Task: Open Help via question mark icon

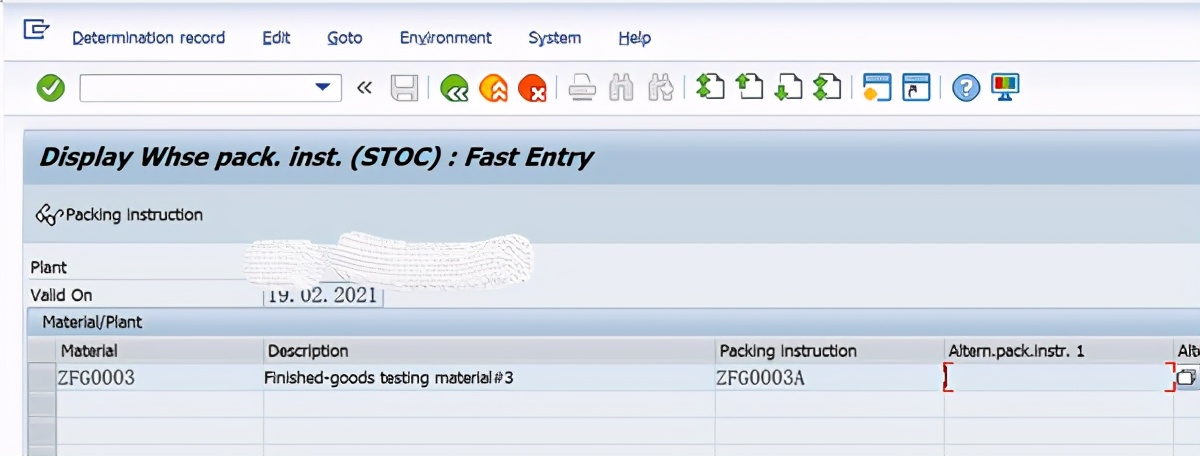Action: [966, 88]
